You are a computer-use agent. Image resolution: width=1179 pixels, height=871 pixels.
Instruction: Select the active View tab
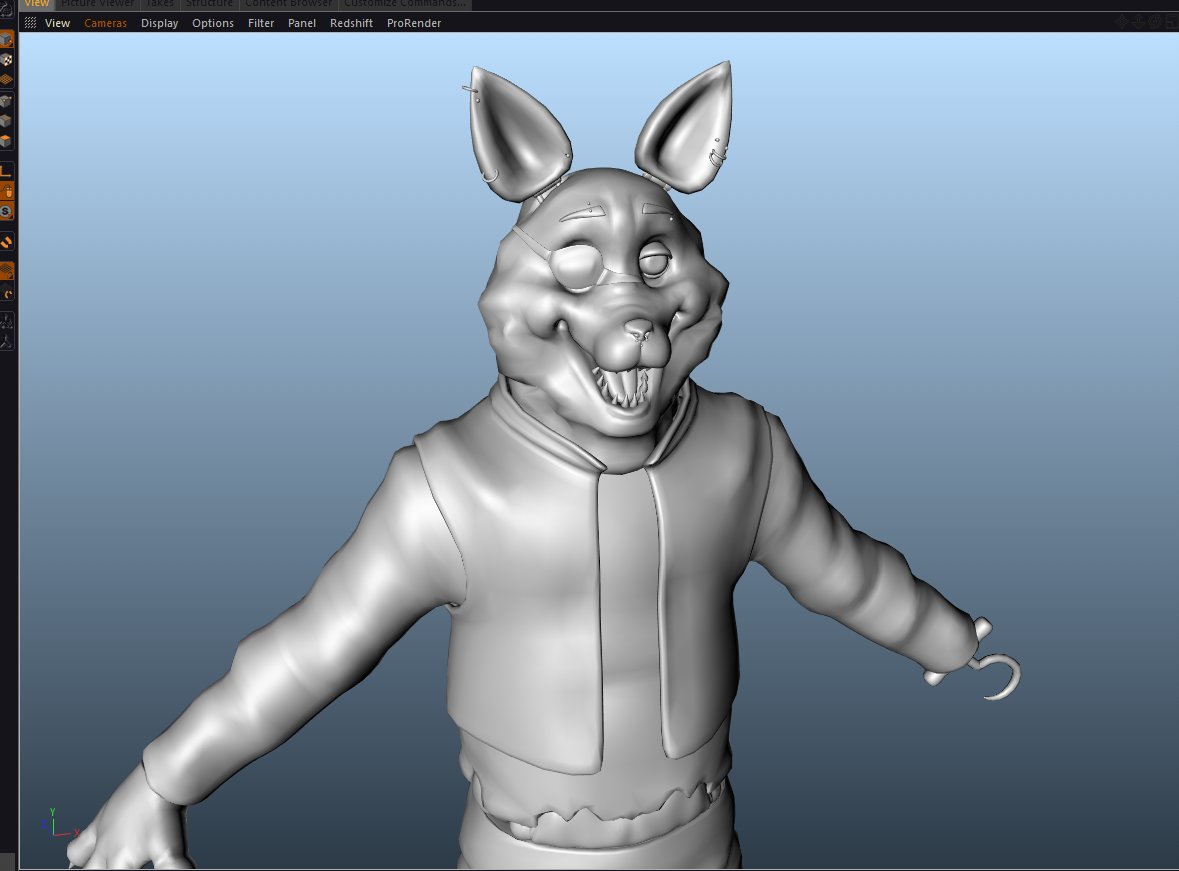coord(36,4)
